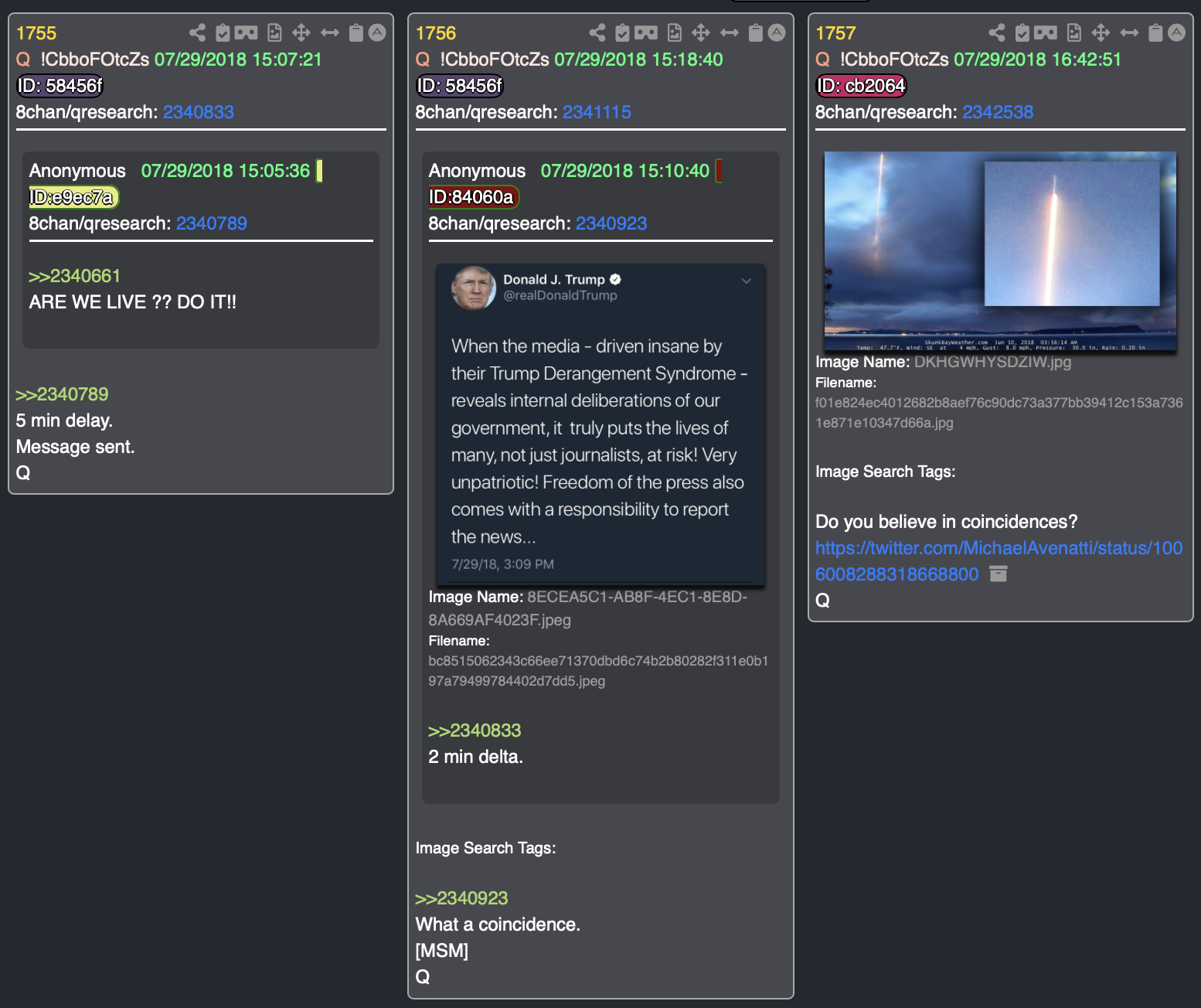This screenshot has height=1008, width=1201.
Task: Click text '2 min delta.'
Action: click(x=475, y=757)
